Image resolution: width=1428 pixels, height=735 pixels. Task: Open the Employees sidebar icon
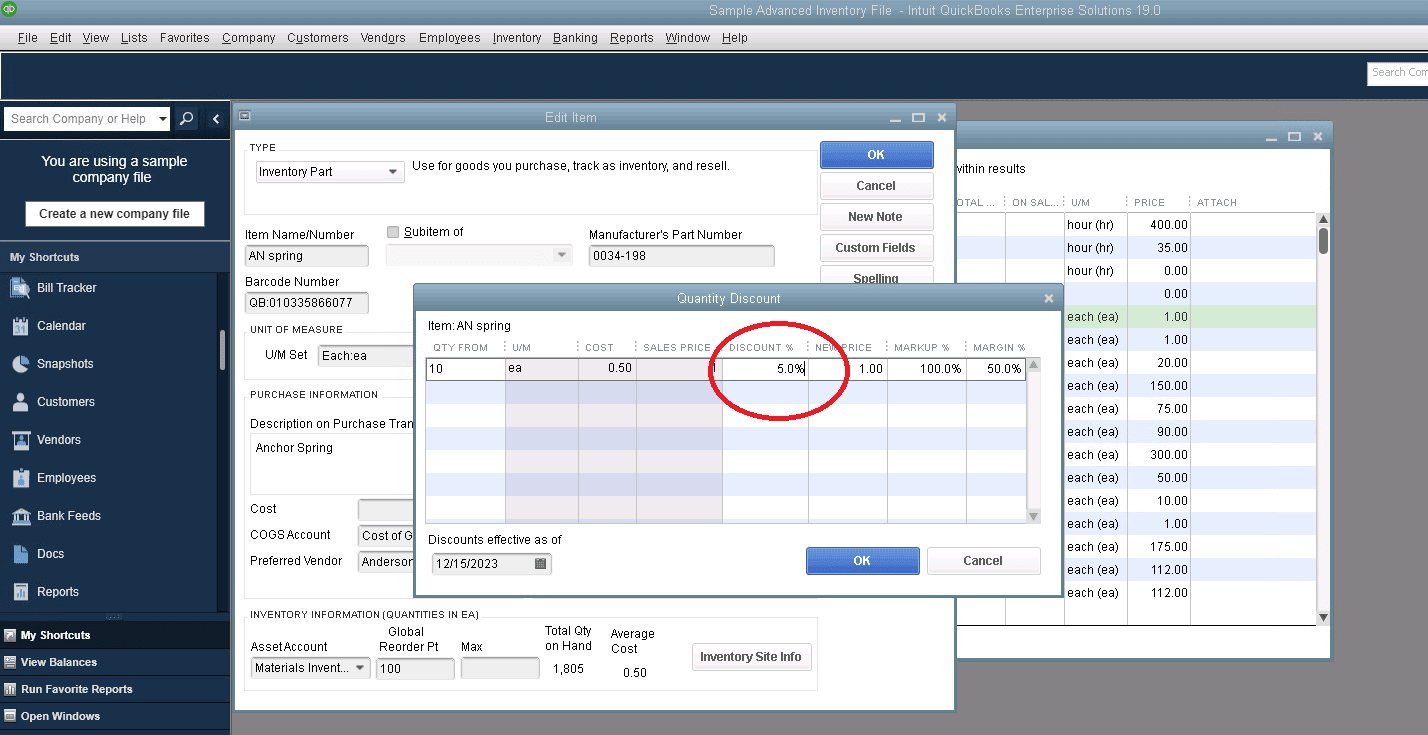coord(22,477)
